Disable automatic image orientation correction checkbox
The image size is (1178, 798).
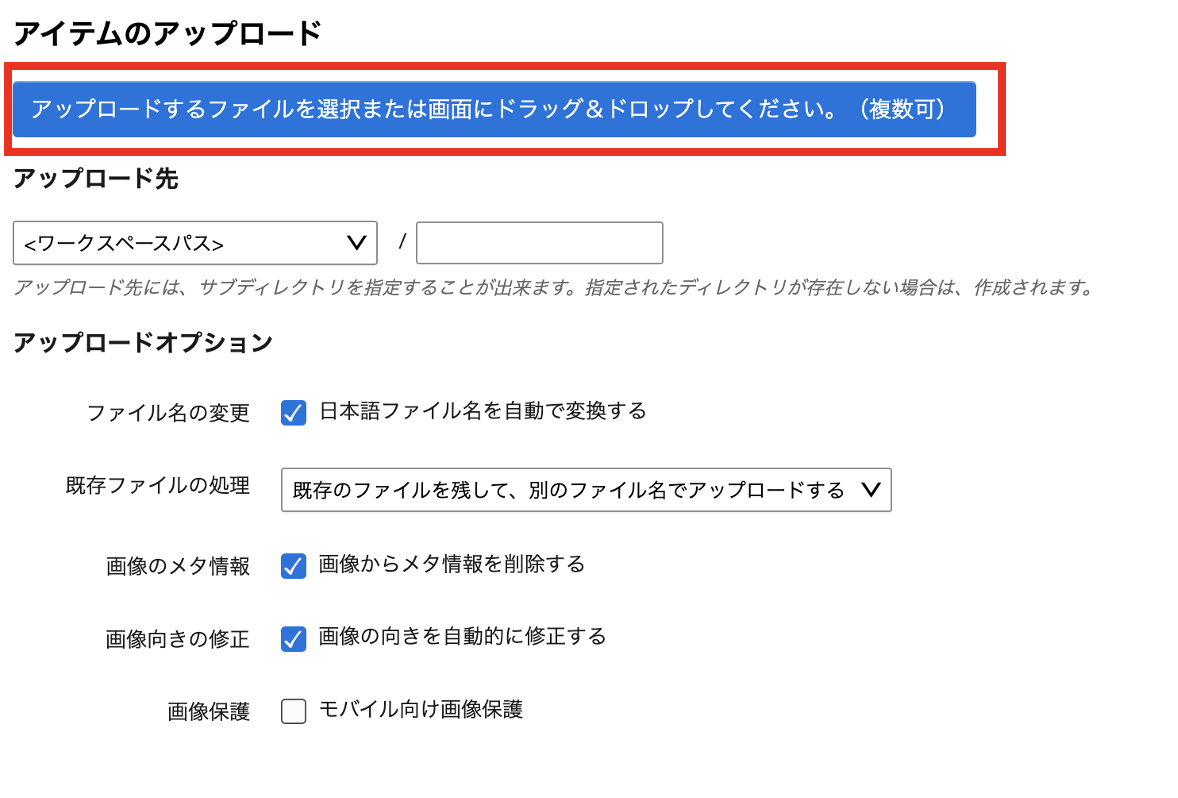click(x=292, y=639)
